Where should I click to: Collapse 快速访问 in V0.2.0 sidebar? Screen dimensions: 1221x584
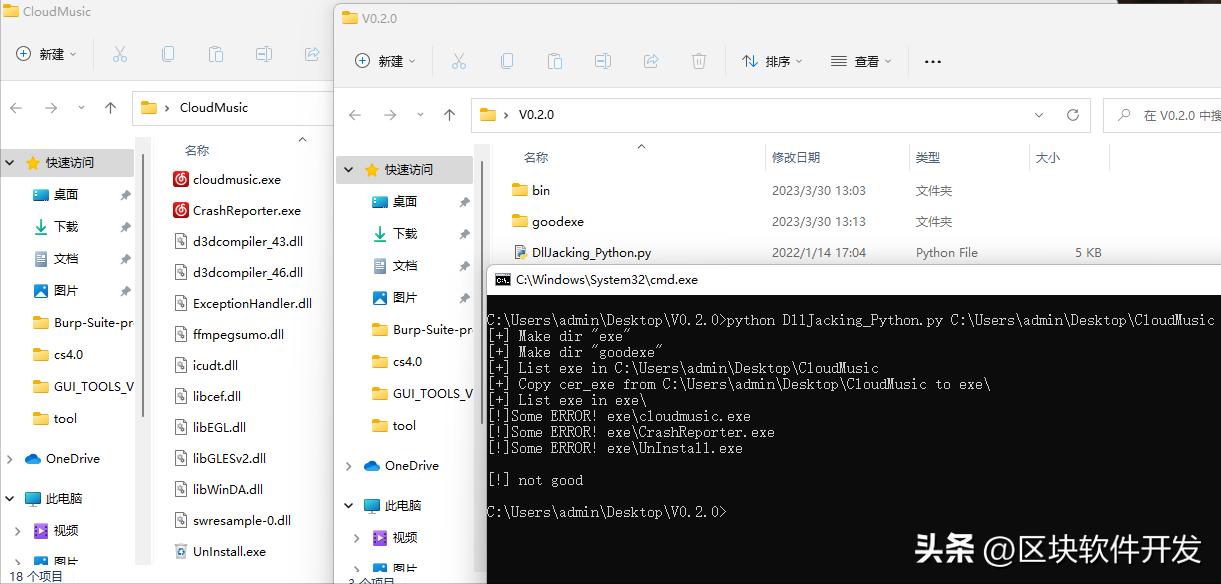(349, 170)
